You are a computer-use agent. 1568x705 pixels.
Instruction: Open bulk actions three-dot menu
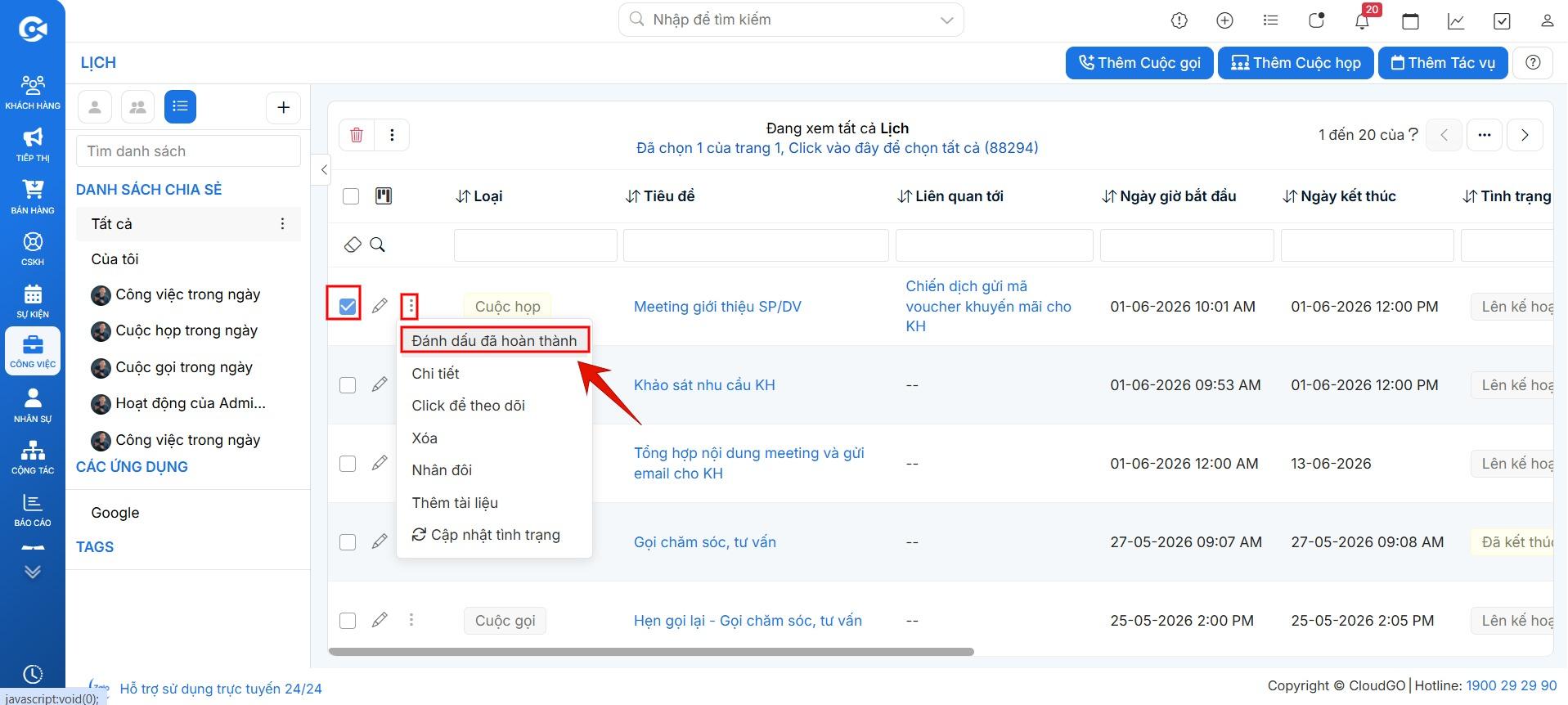pyautogui.click(x=392, y=135)
